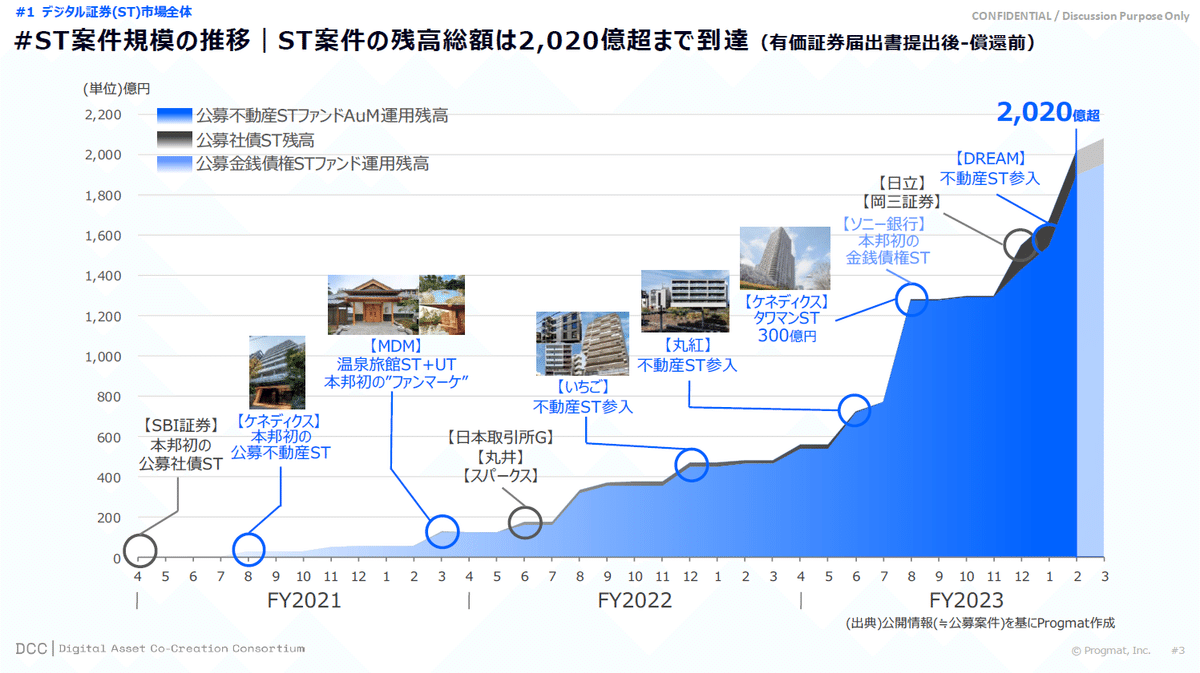The image size is (1200, 673).
Task: Click the #3 page number
Action: [x=1177, y=650]
